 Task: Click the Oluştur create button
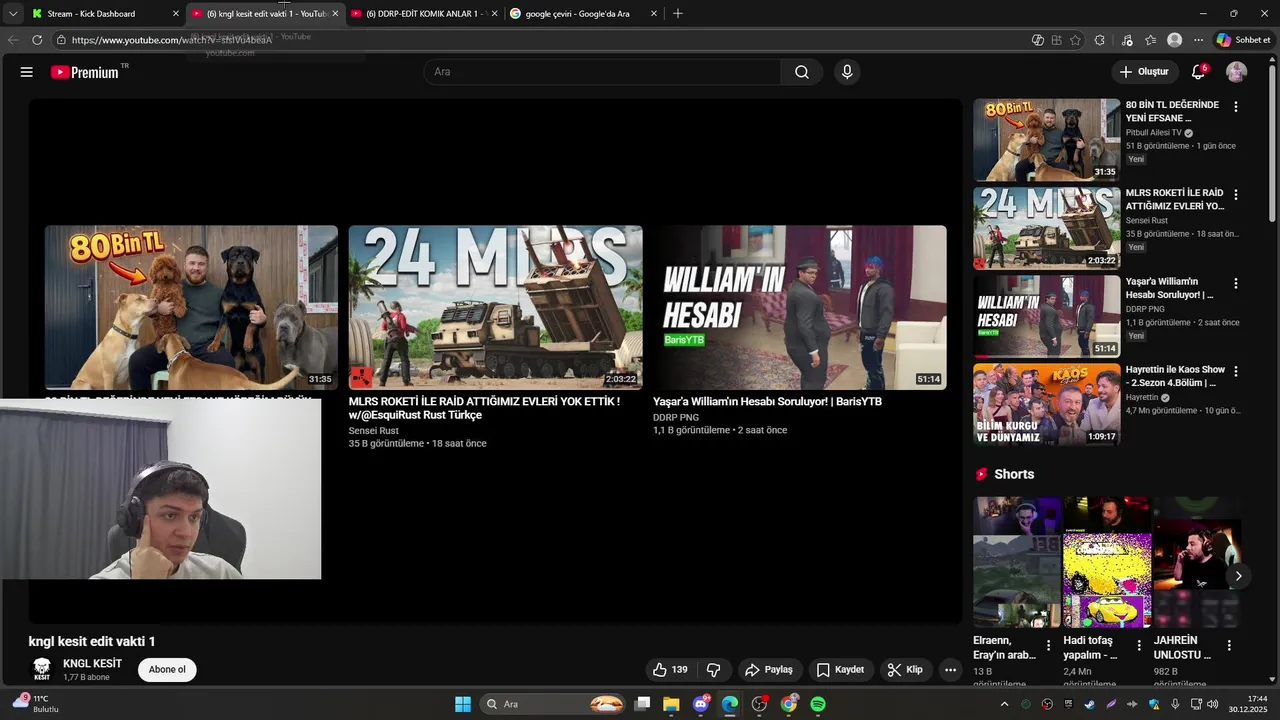[1144, 72]
